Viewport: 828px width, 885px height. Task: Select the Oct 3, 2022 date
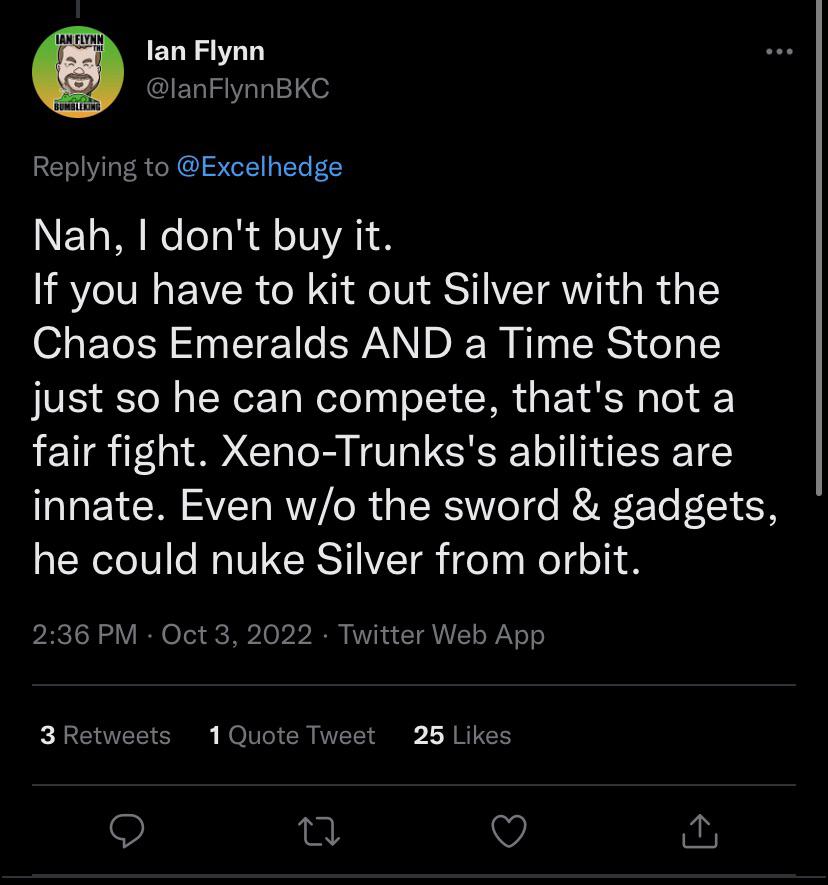[x=237, y=634]
